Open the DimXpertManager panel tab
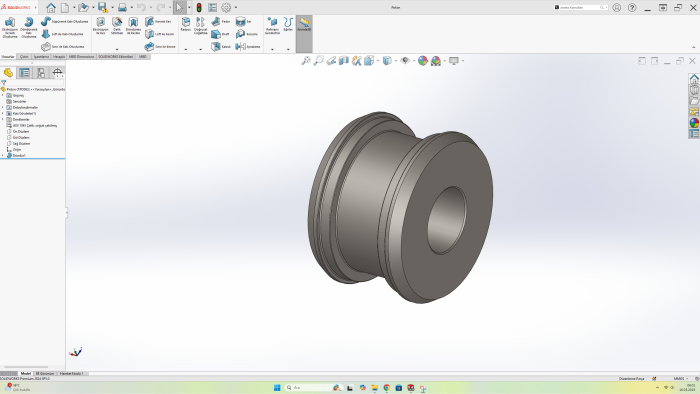 click(57, 73)
